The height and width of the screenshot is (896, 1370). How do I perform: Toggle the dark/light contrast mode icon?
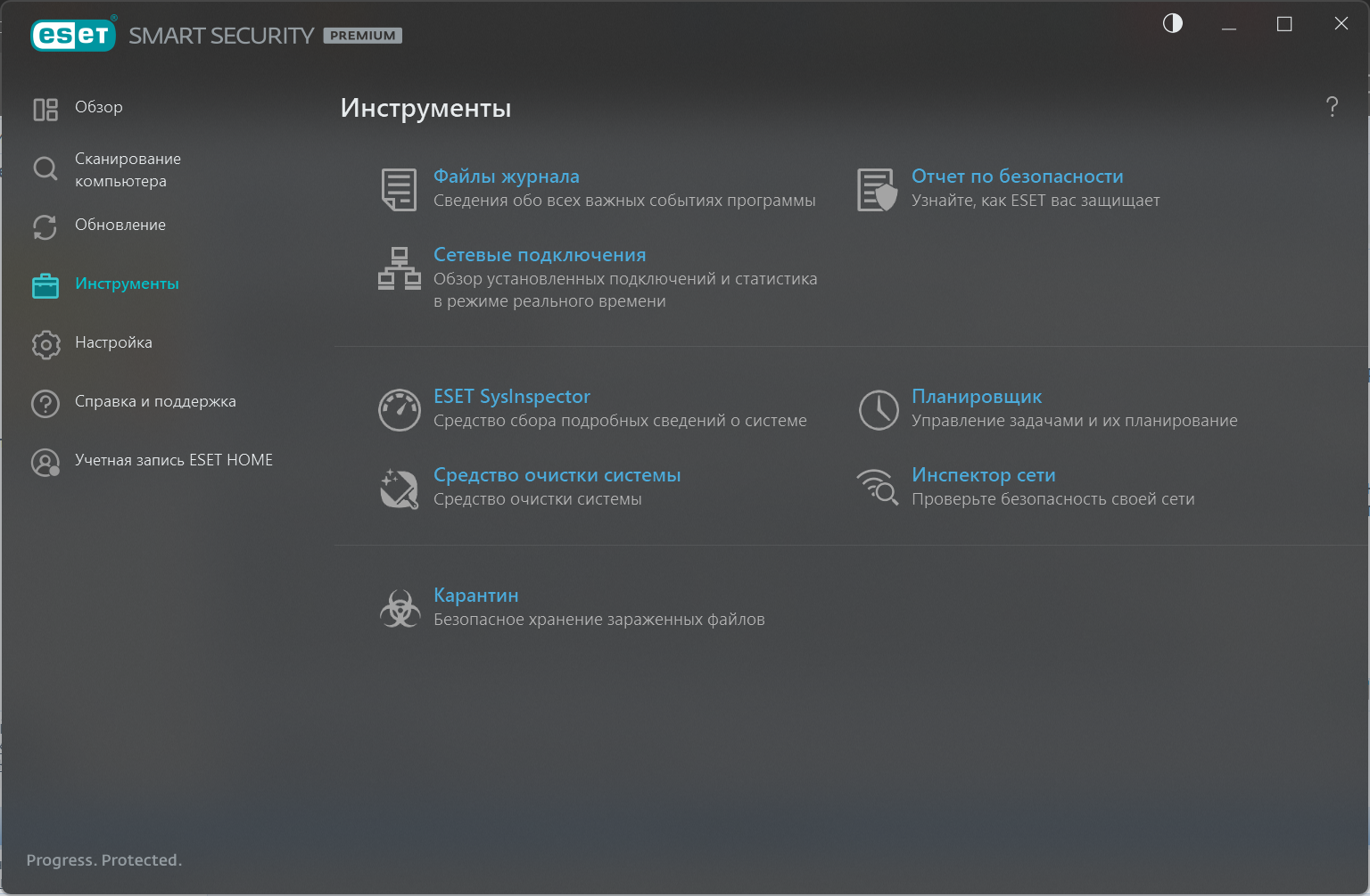tap(1172, 23)
